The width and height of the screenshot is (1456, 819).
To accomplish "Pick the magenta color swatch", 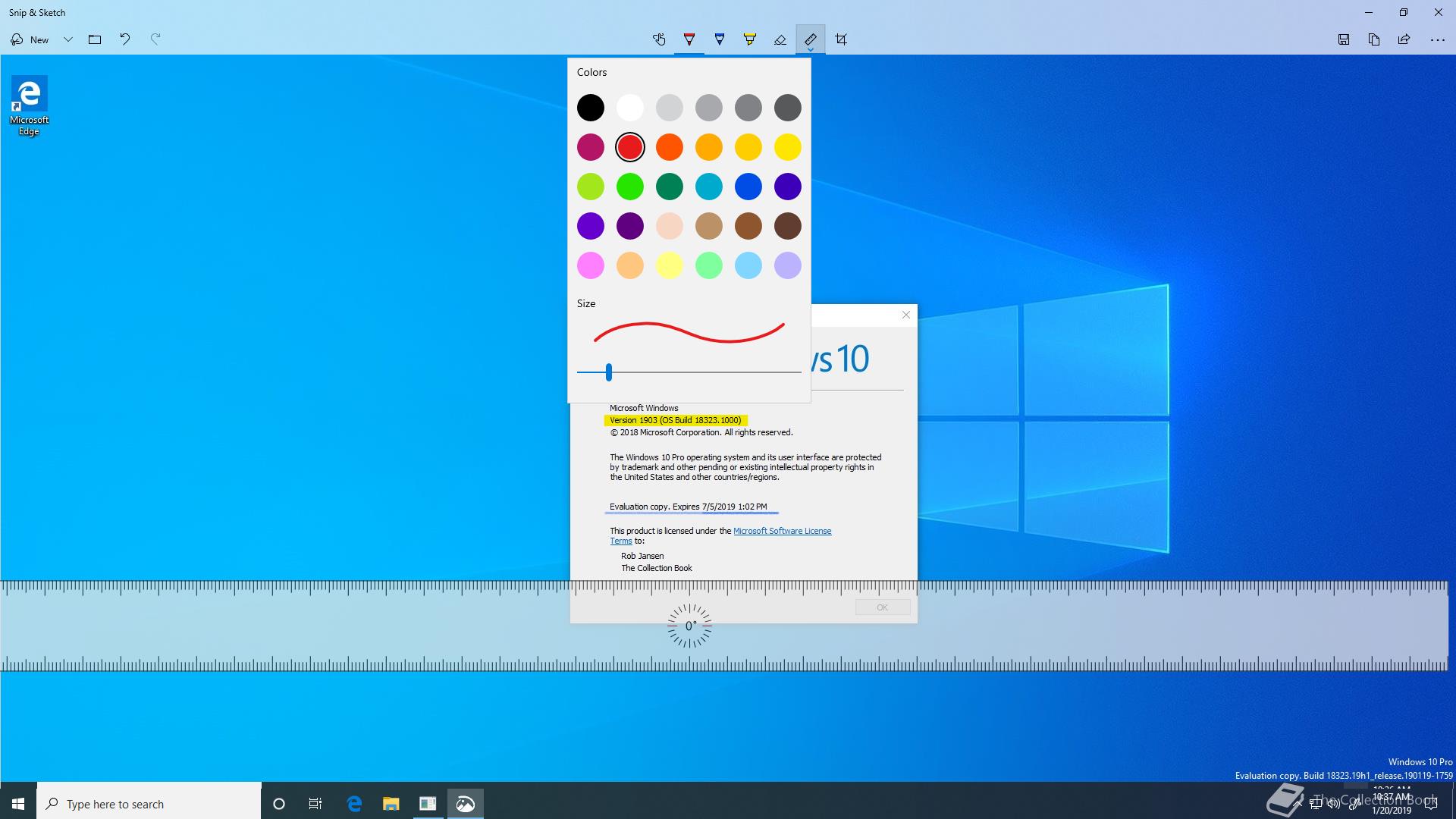I will [x=591, y=147].
